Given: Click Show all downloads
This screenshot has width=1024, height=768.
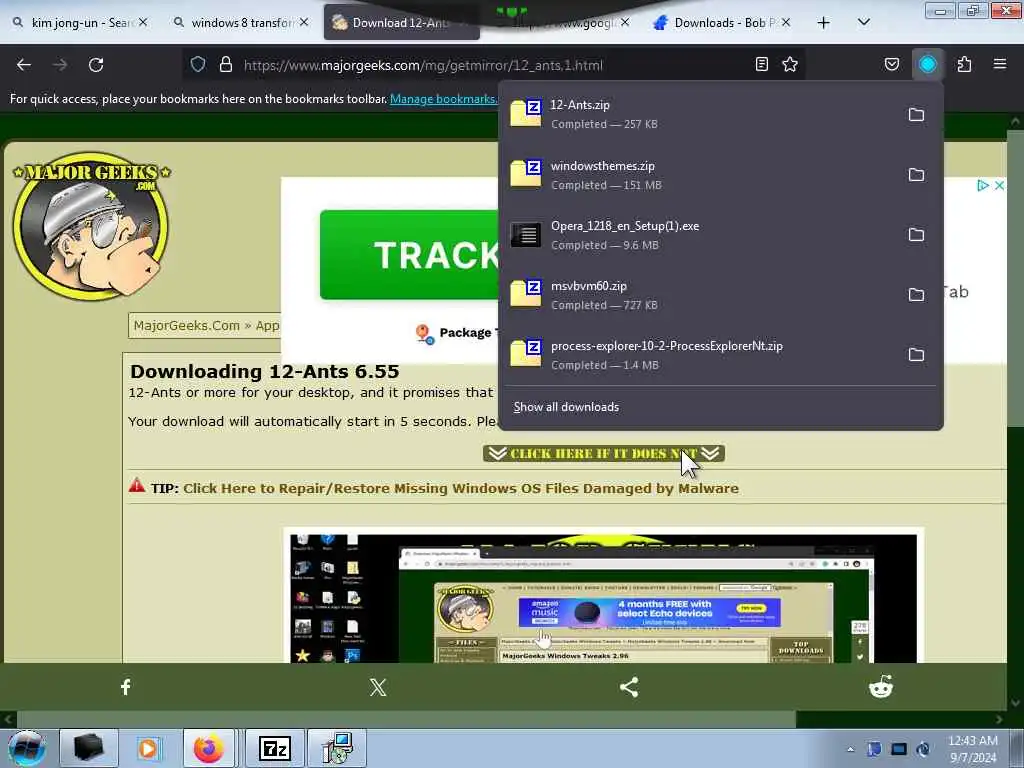Looking at the screenshot, I should pyautogui.click(x=566, y=407).
